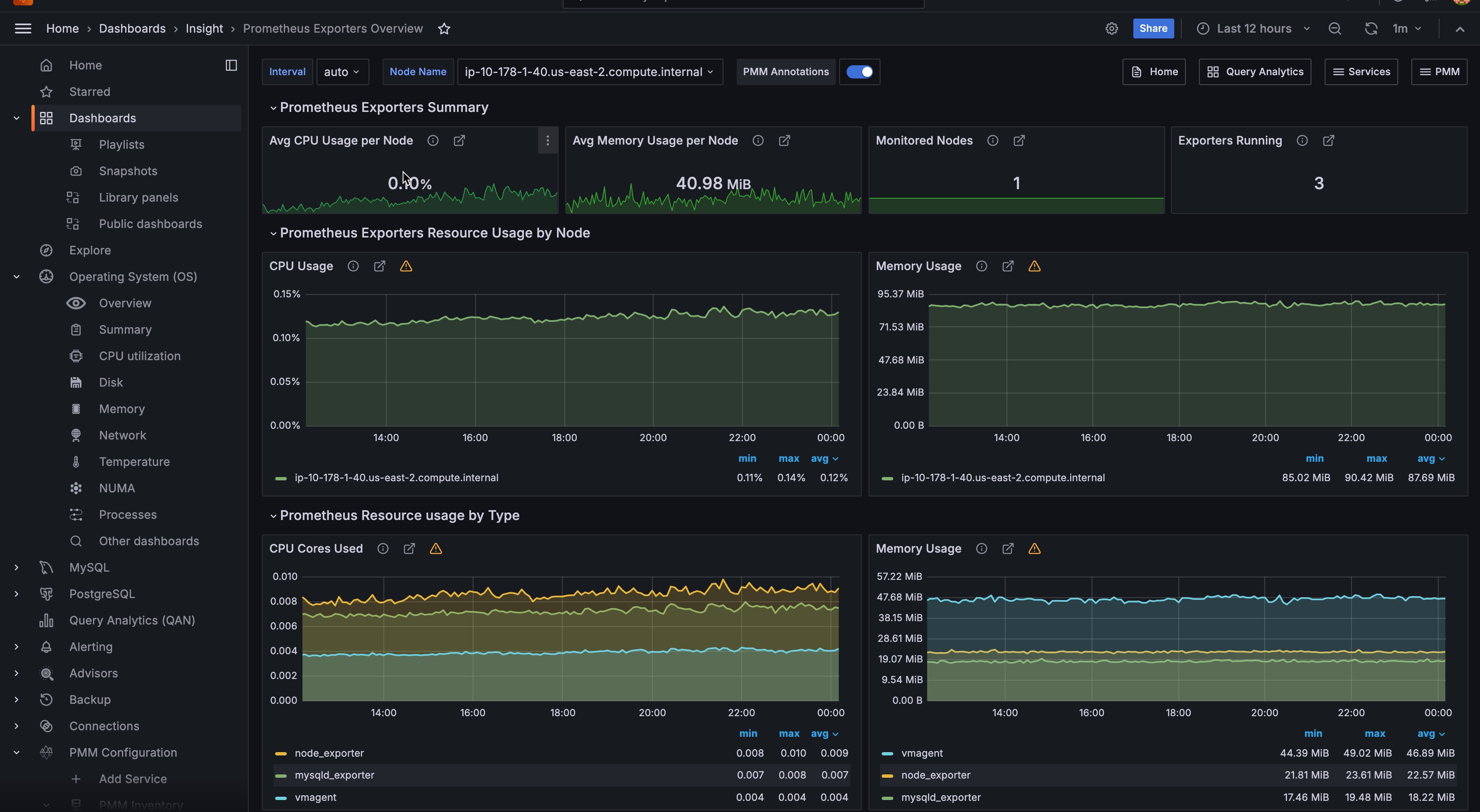Refresh the dashboard now

click(1371, 29)
